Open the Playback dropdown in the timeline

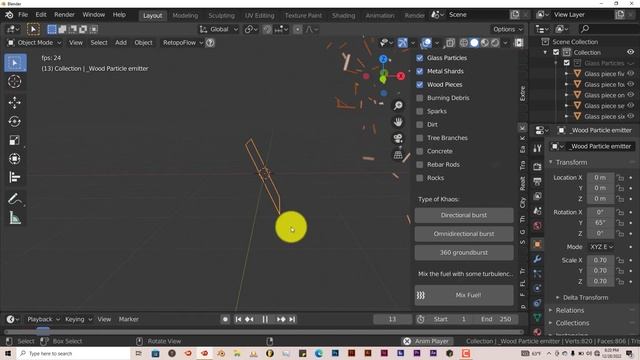pyautogui.click(x=43, y=319)
